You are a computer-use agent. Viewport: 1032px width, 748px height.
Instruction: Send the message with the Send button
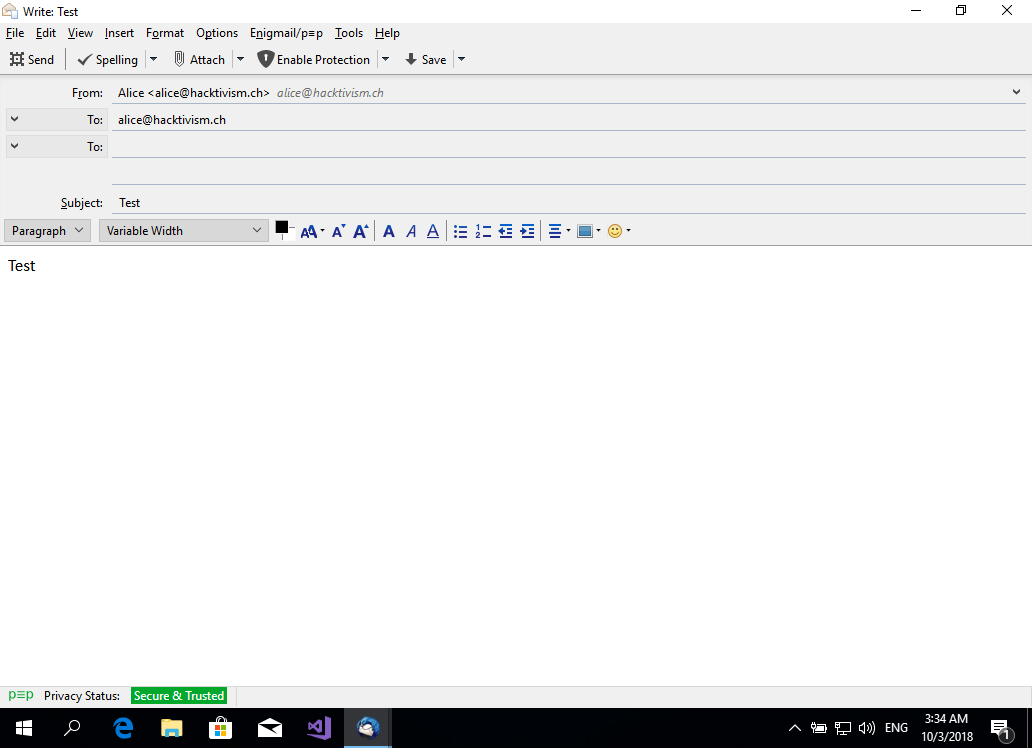(32, 59)
